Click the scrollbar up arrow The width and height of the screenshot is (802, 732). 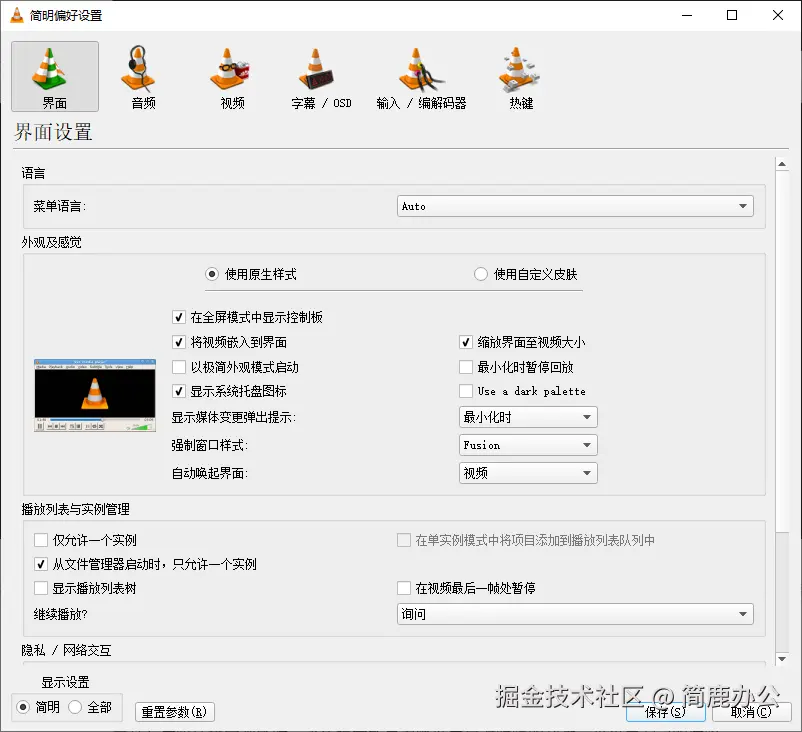pyautogui.click(x=782, y=164)
